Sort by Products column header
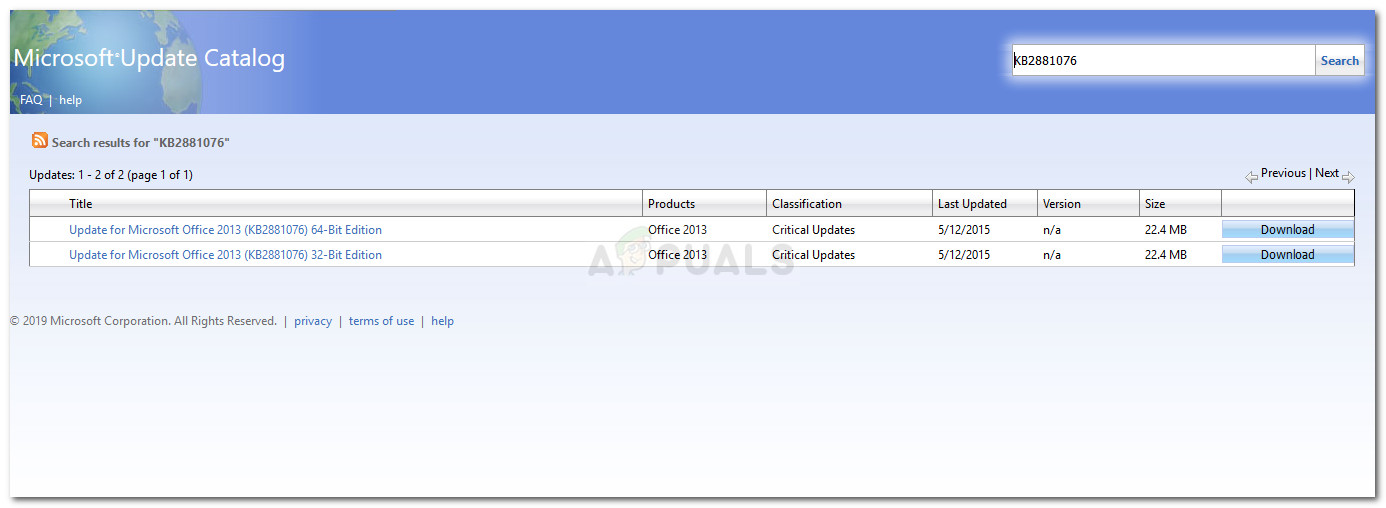Image resolution: width=1386 pixels, height=508 pixels. coord(671,204)
